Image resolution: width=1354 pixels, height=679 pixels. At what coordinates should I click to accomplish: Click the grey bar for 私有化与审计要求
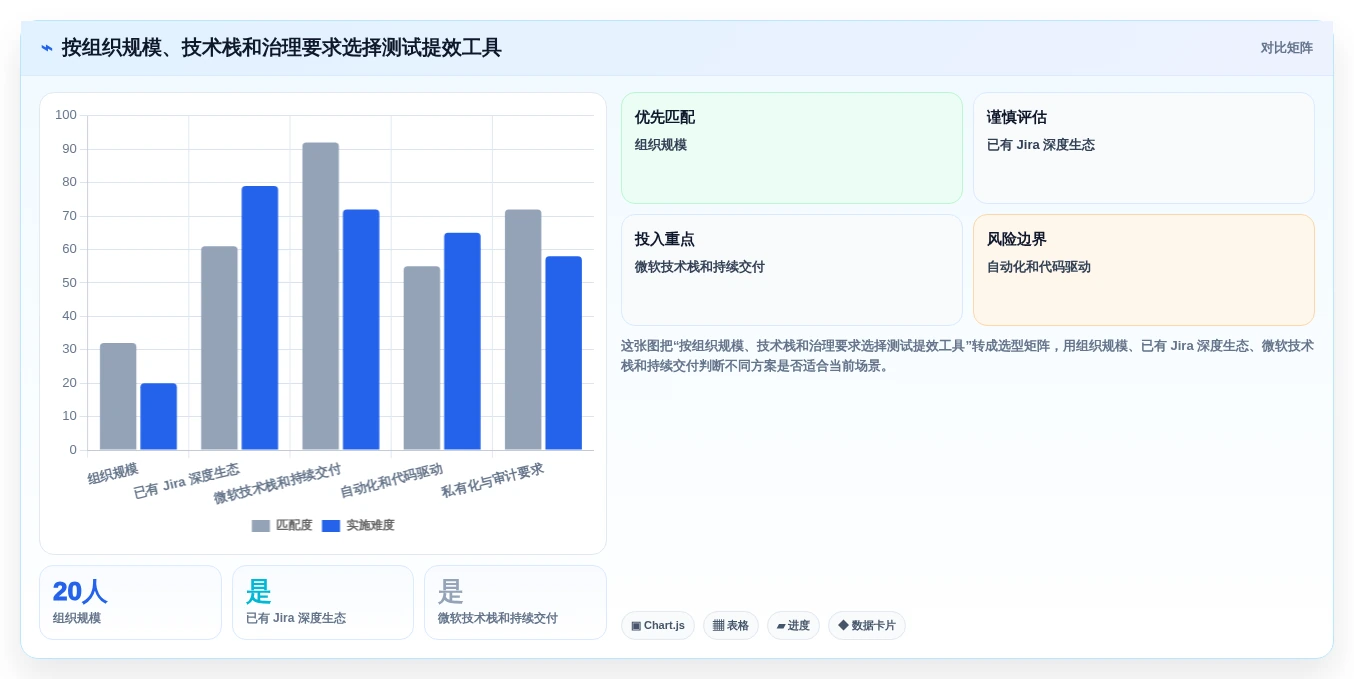coord(523,330)
